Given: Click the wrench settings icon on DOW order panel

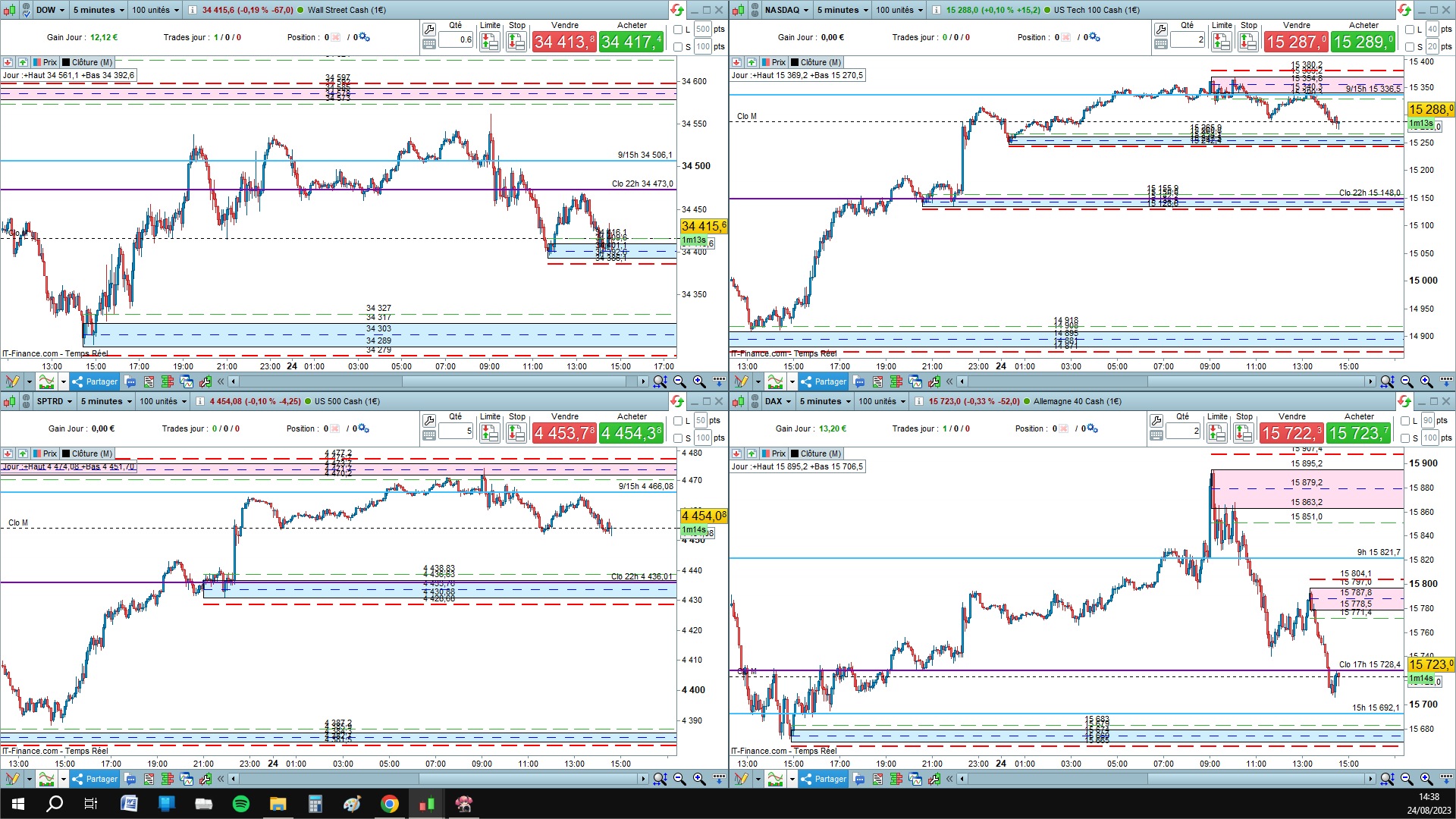Looking at the screenshot, I should point(428,30).
